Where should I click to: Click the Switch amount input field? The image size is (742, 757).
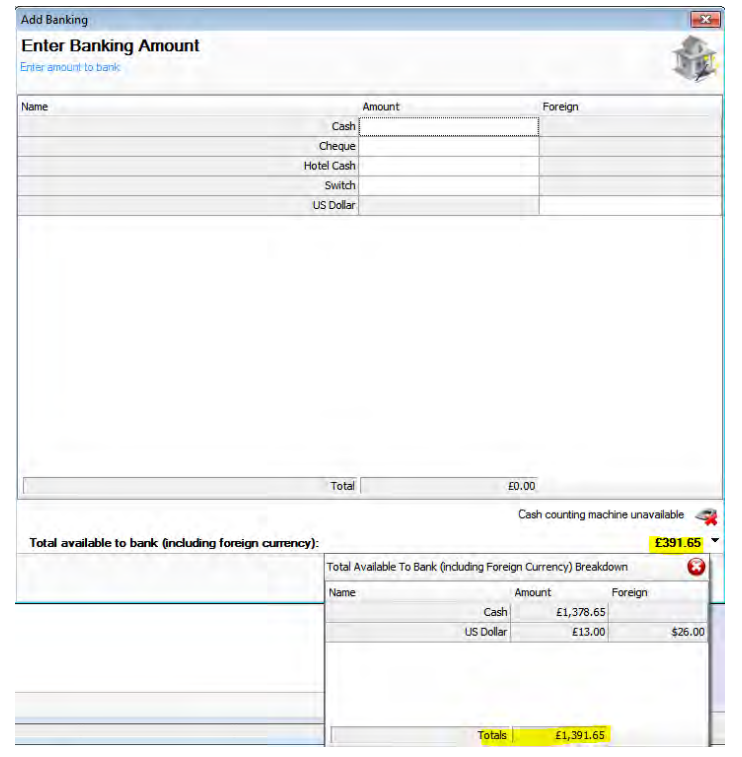(448, 186)
